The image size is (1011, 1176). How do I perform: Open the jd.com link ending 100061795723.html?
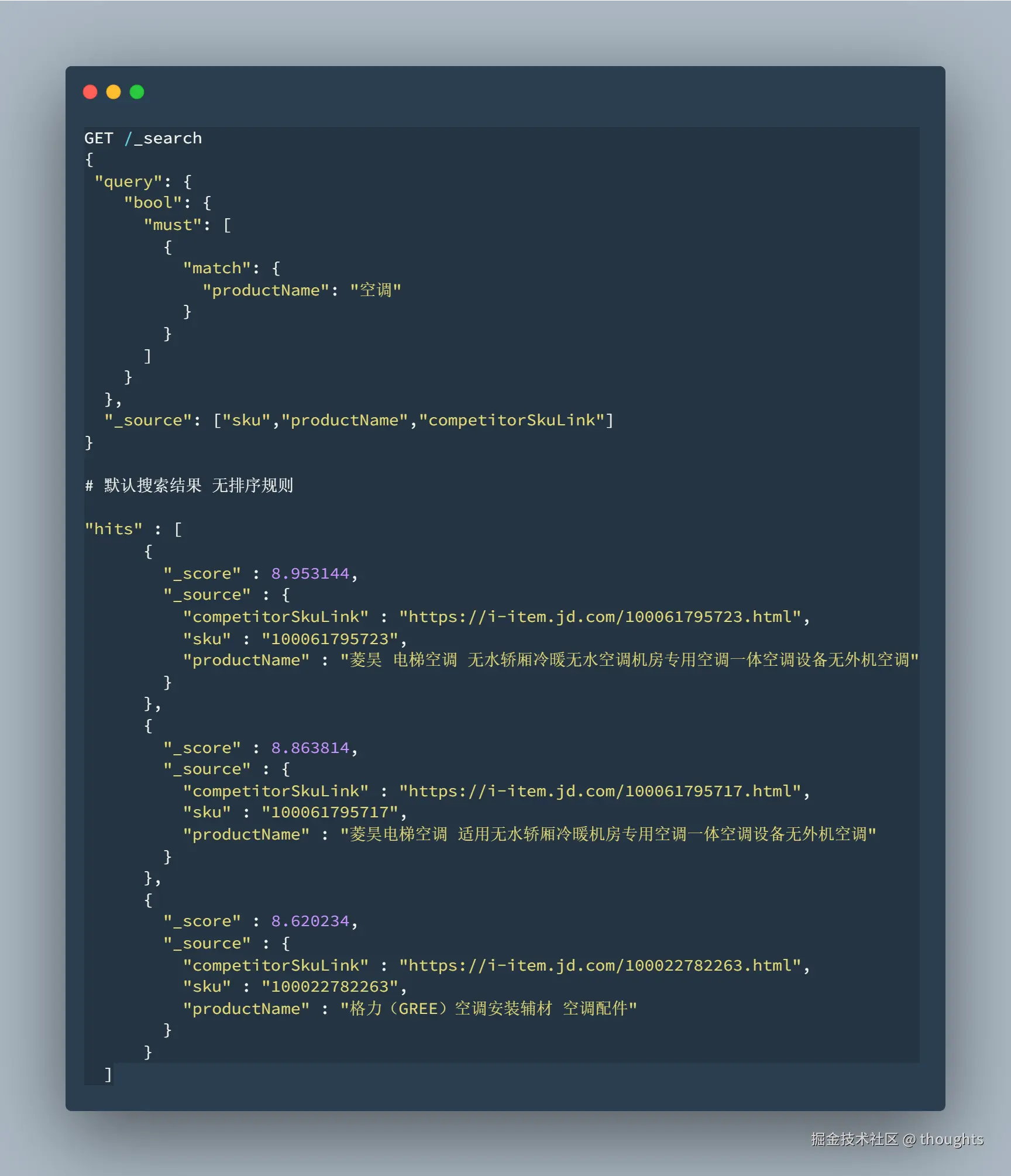pos(600,617)
